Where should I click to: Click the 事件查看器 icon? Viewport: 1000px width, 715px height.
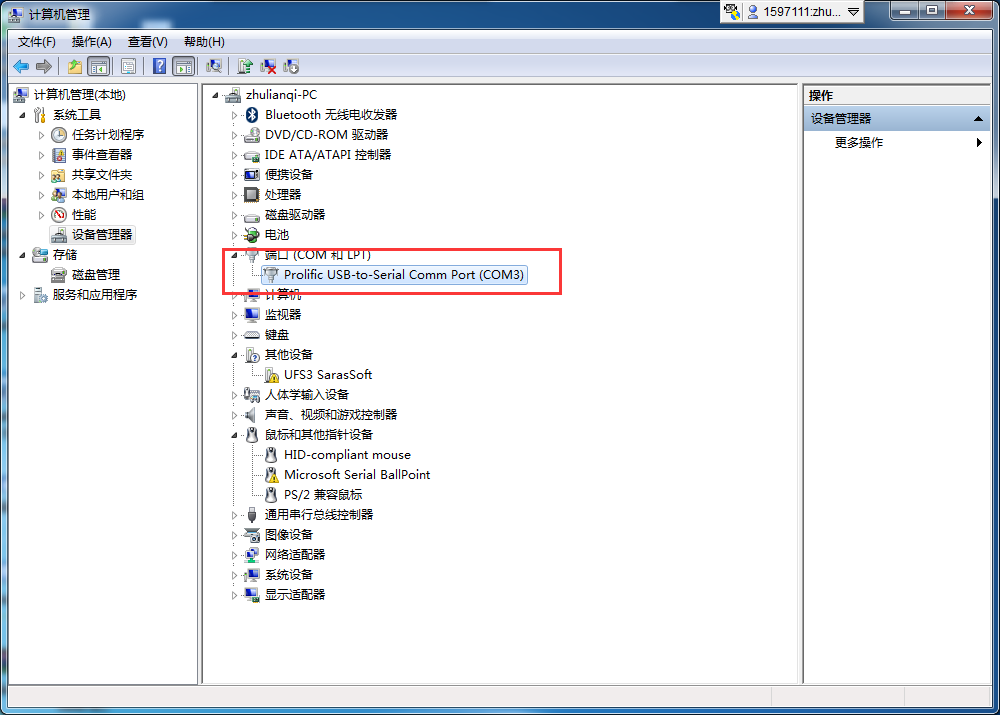click(x=59, y=155)
